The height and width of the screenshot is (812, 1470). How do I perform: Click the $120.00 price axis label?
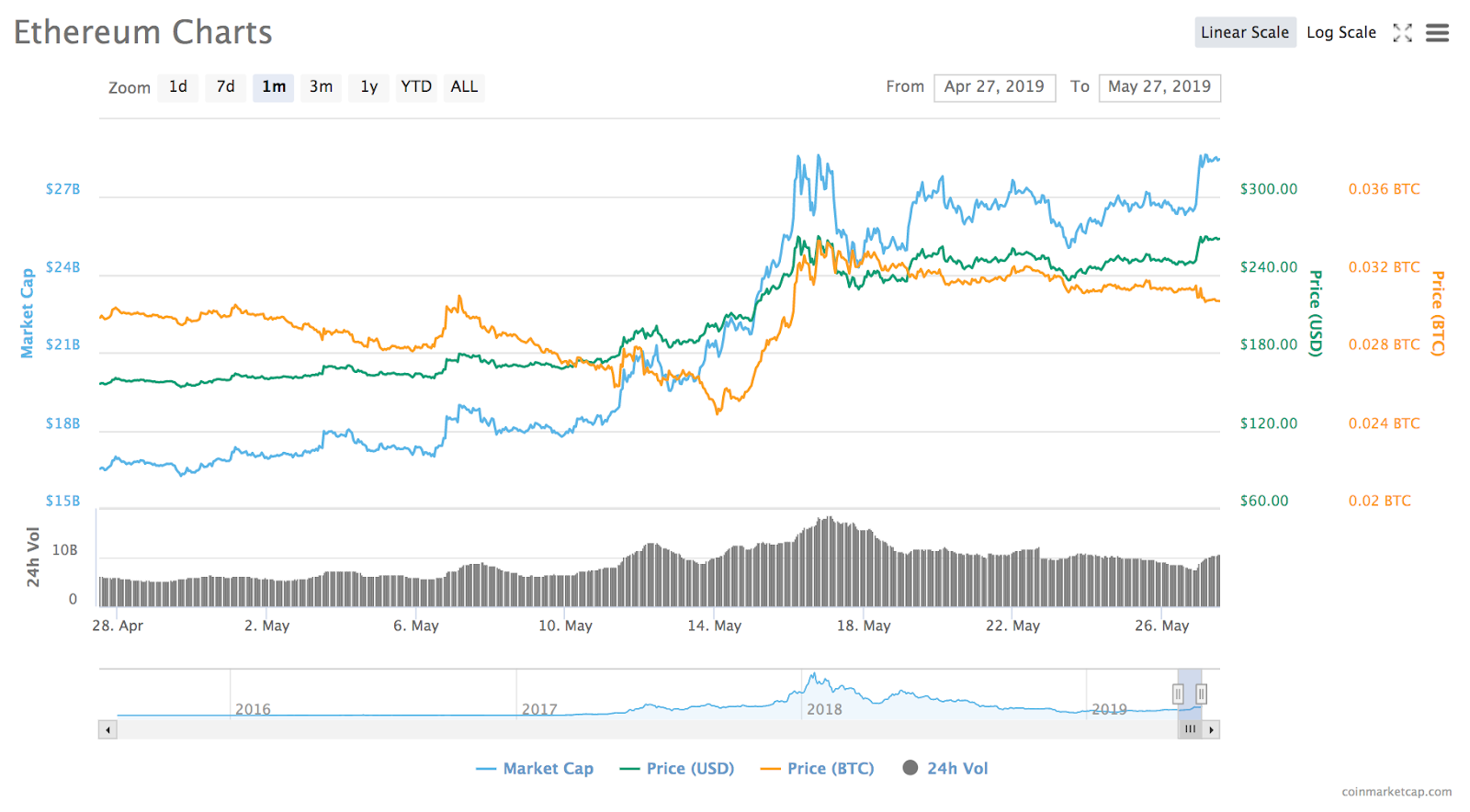coord(1269,423)
